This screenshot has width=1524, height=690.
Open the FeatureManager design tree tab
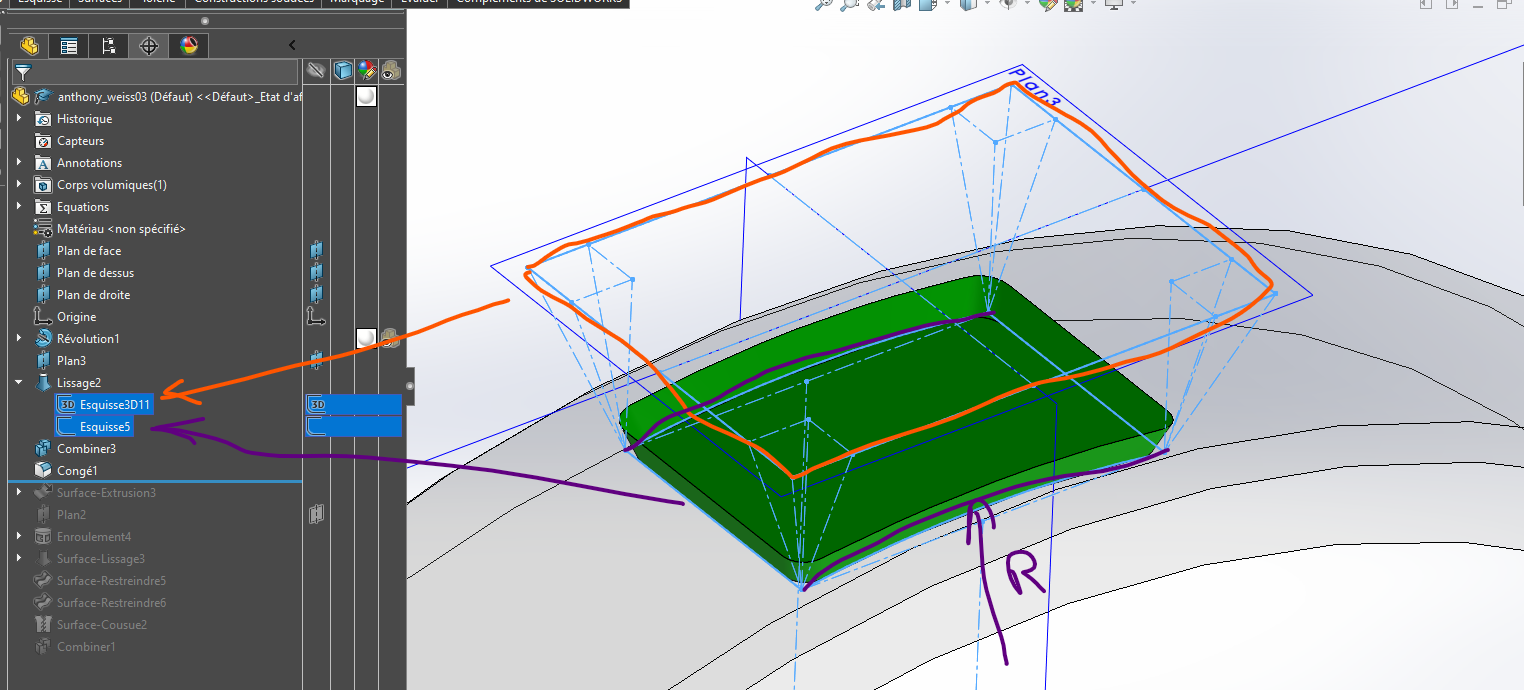click(29, 46)
